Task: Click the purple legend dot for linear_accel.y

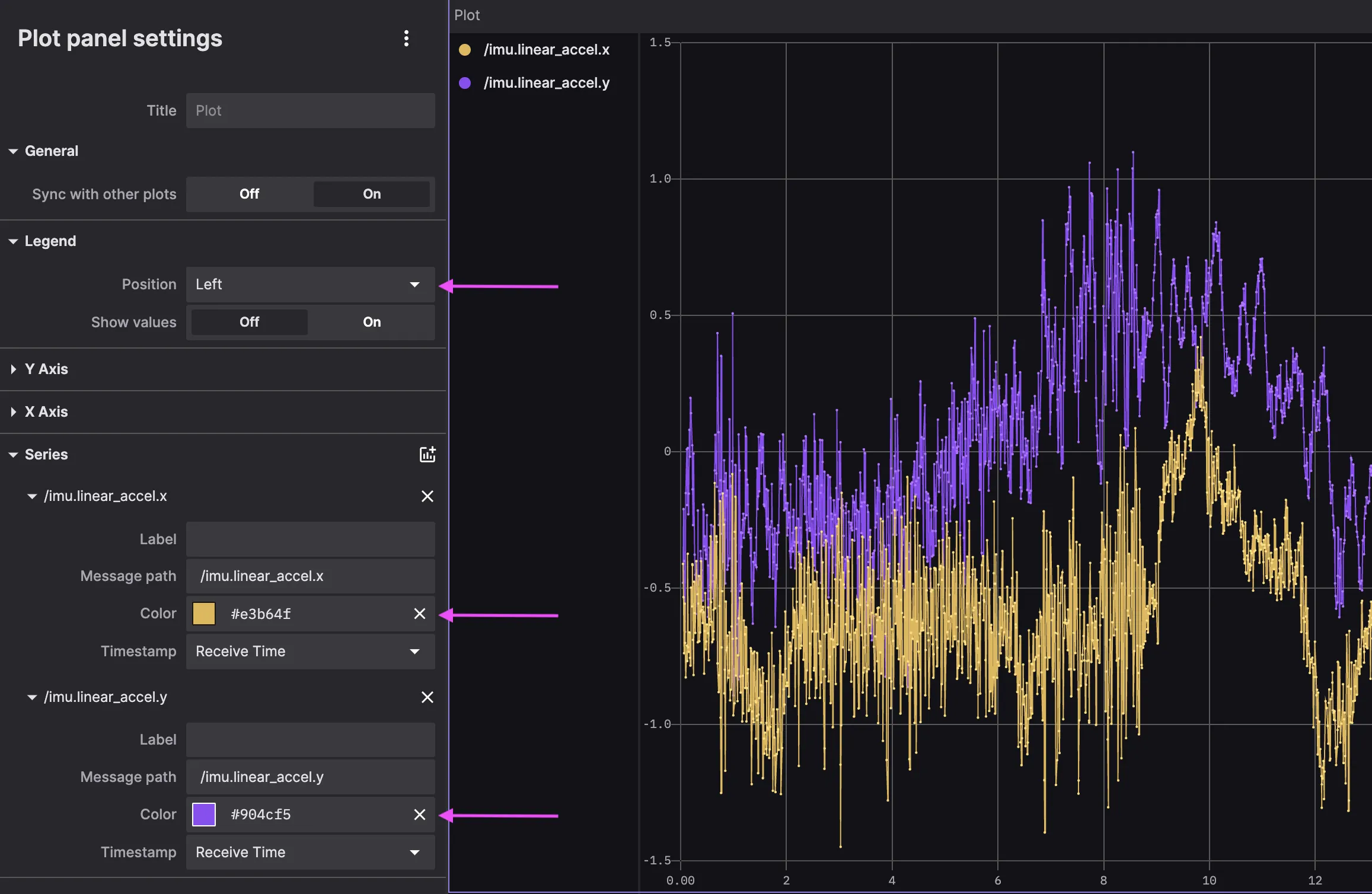Action: click(465, 83)
